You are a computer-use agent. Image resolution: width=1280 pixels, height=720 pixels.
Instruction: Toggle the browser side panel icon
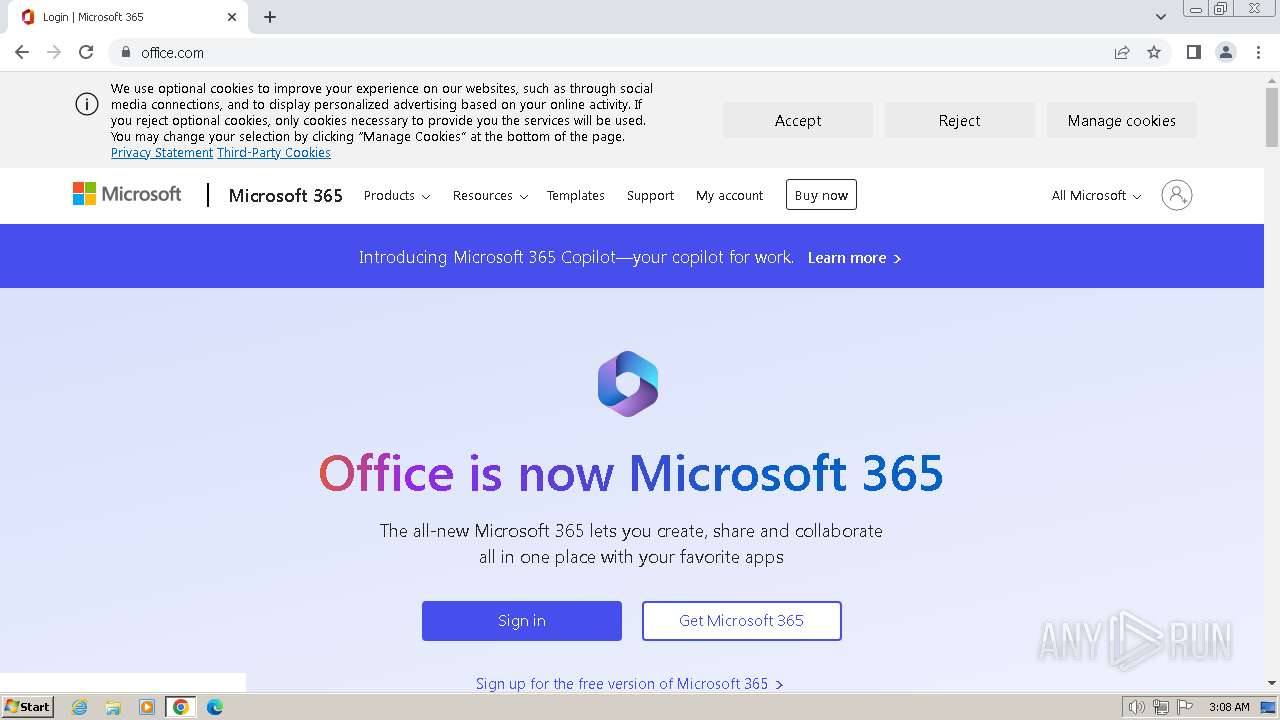click(1193, 52)
